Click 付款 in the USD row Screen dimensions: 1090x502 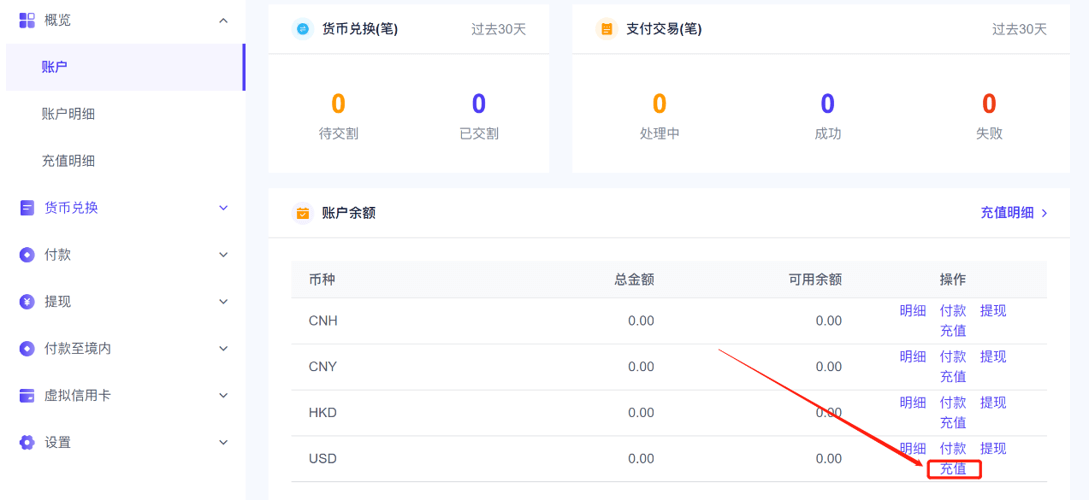pyautogui.click(x=953, y=448)
